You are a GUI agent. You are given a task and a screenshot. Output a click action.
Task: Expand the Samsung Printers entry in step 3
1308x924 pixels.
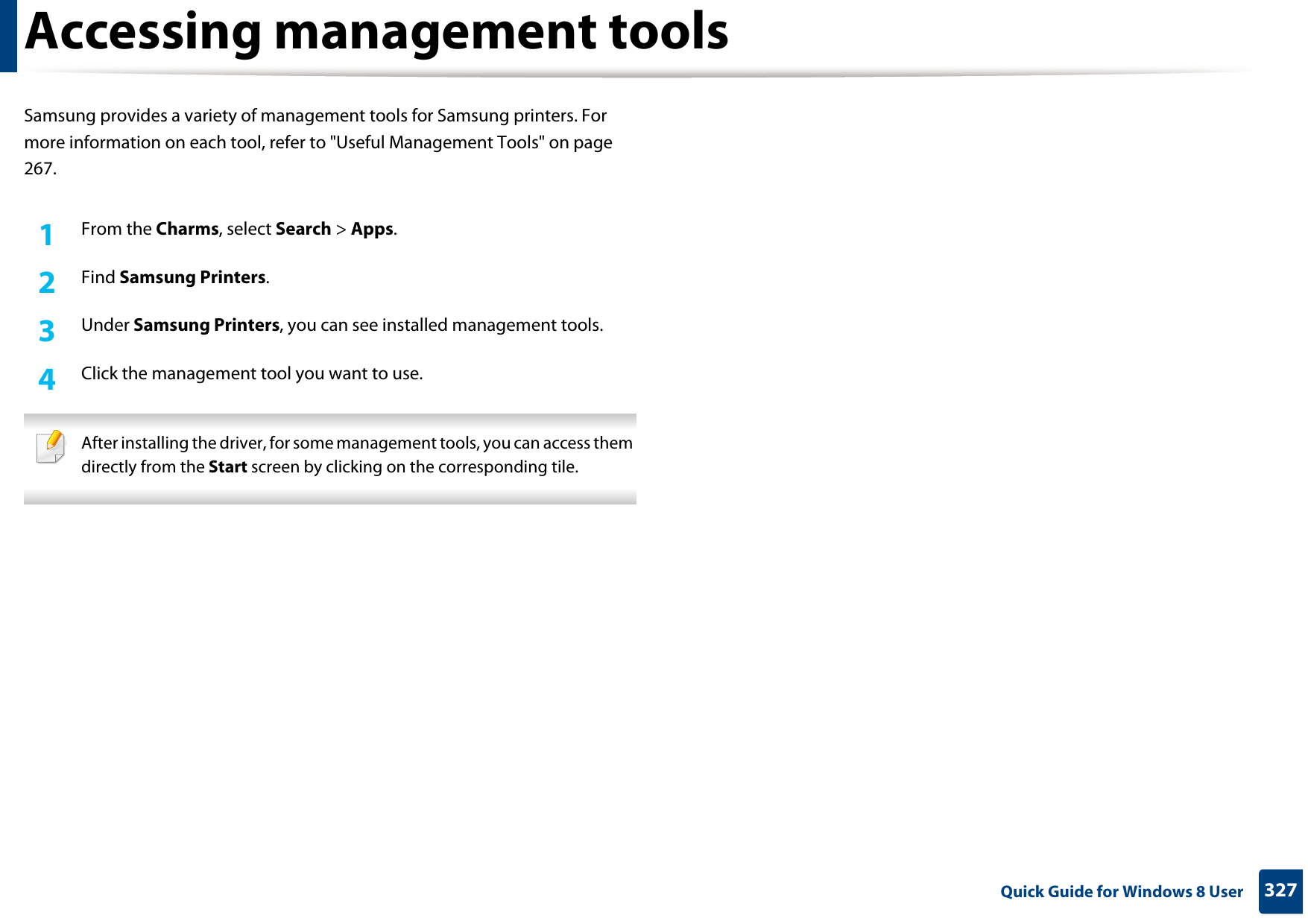tap(206, 325)
